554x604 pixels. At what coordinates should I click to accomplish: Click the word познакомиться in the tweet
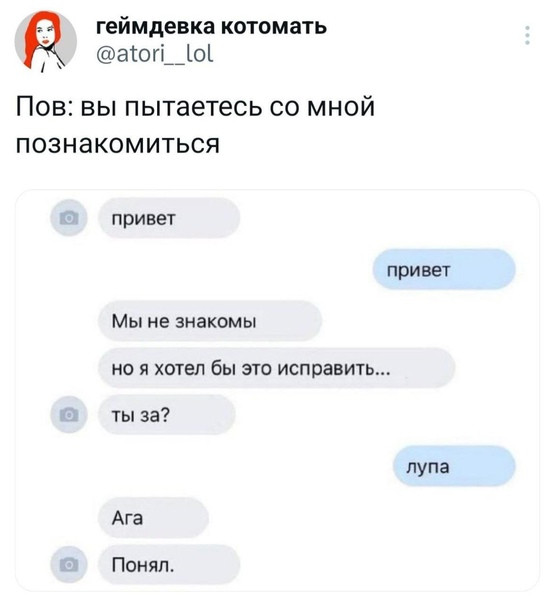118,143
